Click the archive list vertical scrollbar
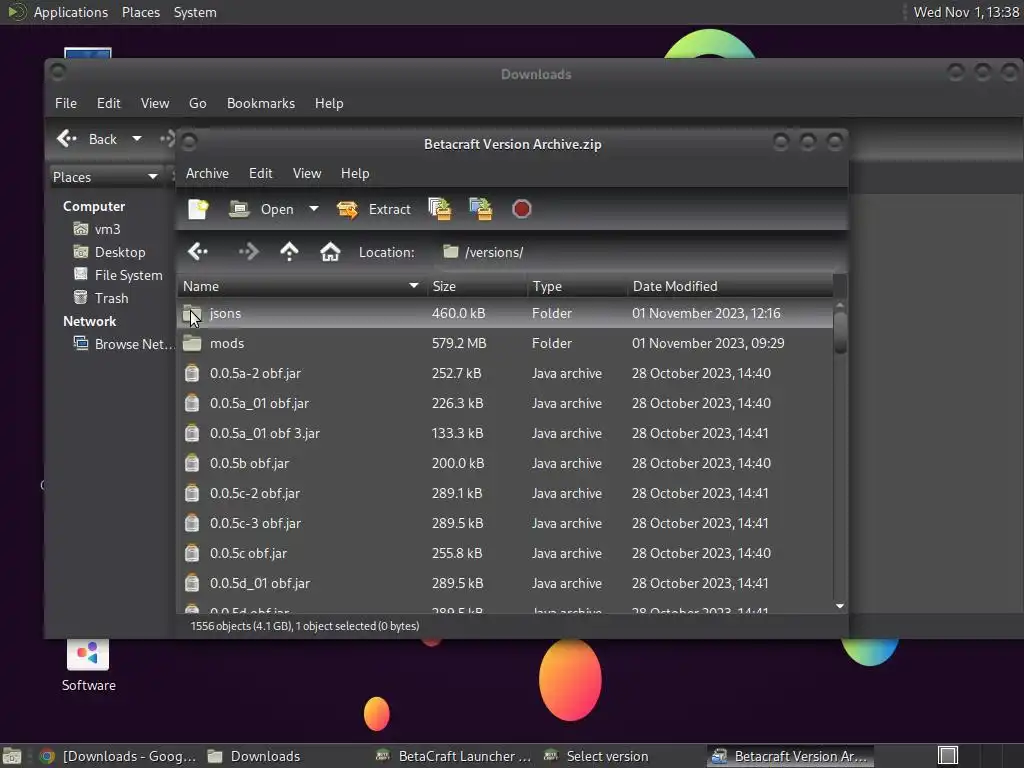This screenshot has width=1024, height=768. [x=840, y=333]
